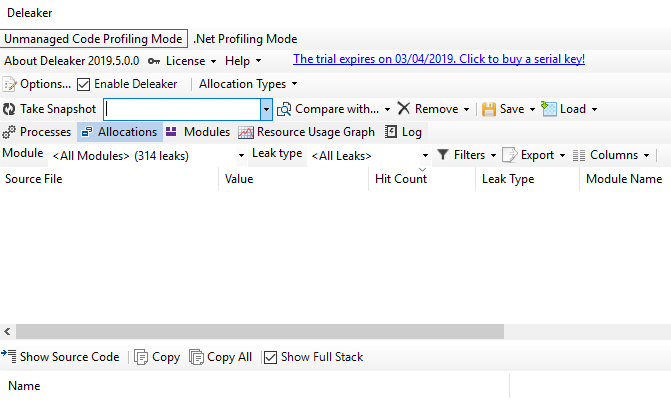Open the Save dropdown arrow
Viewport: 671px width, 405px height.
tap(532, 110)
